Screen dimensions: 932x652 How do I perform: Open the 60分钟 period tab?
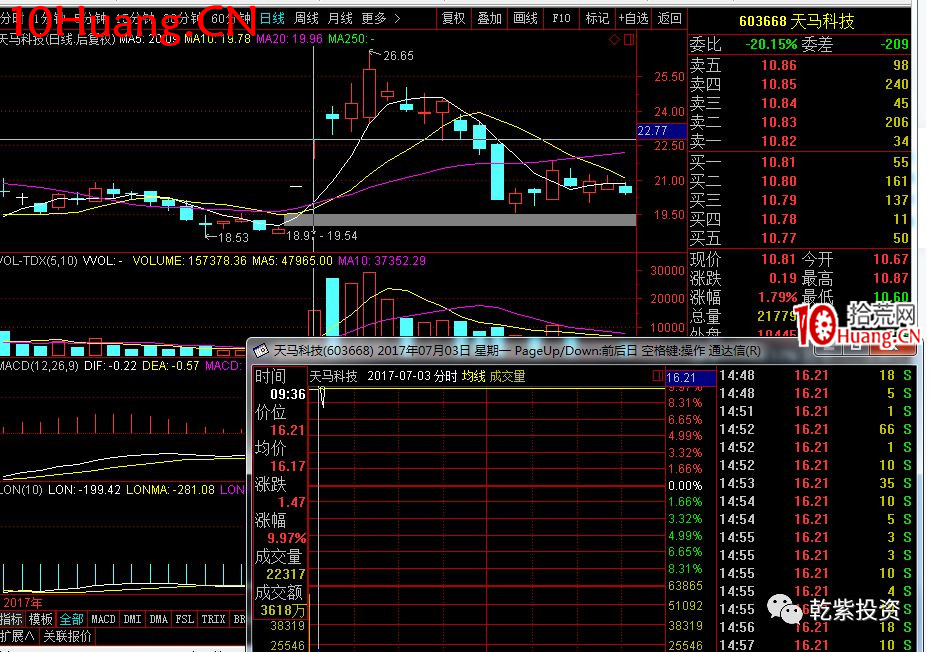231,18
